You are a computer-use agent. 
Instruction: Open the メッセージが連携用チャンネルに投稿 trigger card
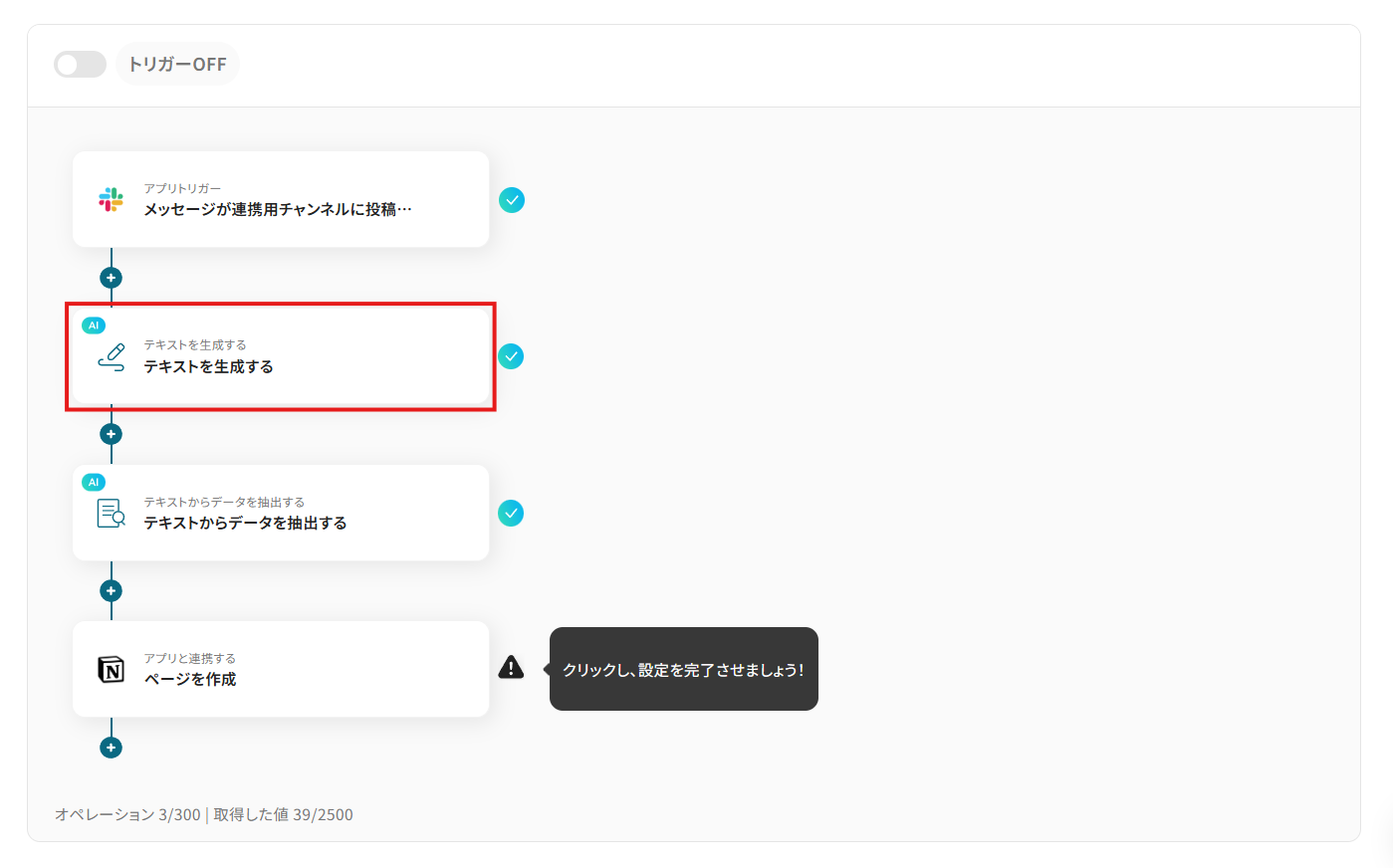point(281,199)
